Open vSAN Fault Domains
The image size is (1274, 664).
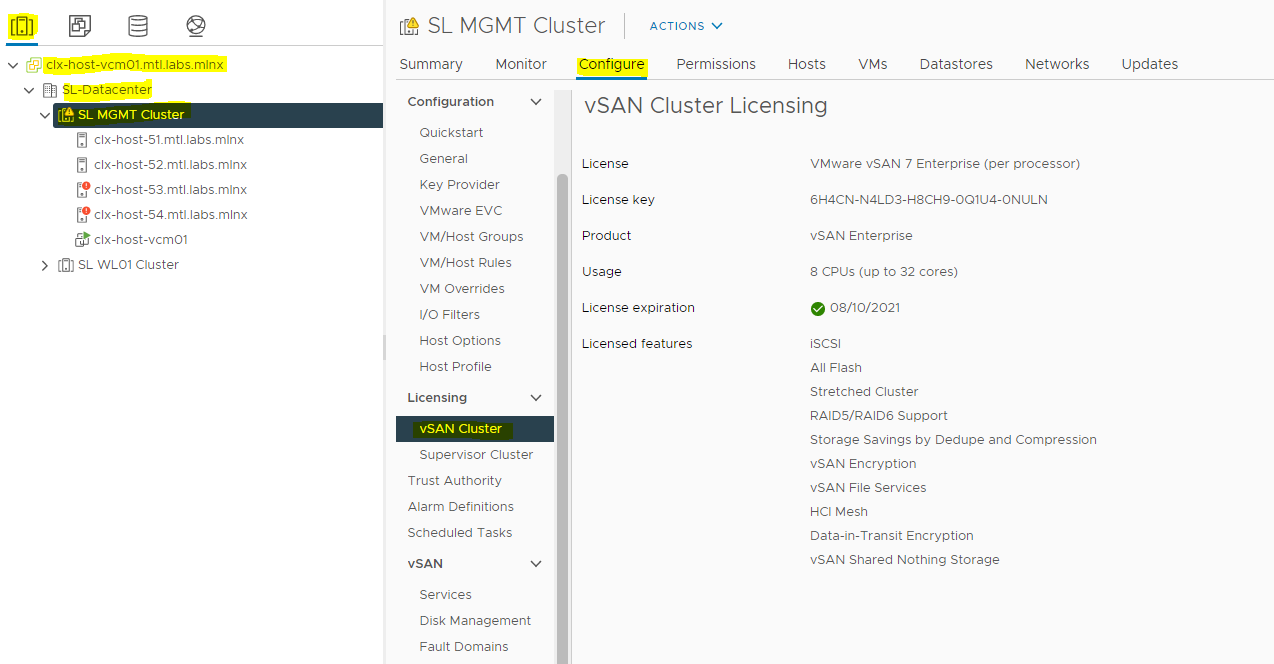(464, 647)
